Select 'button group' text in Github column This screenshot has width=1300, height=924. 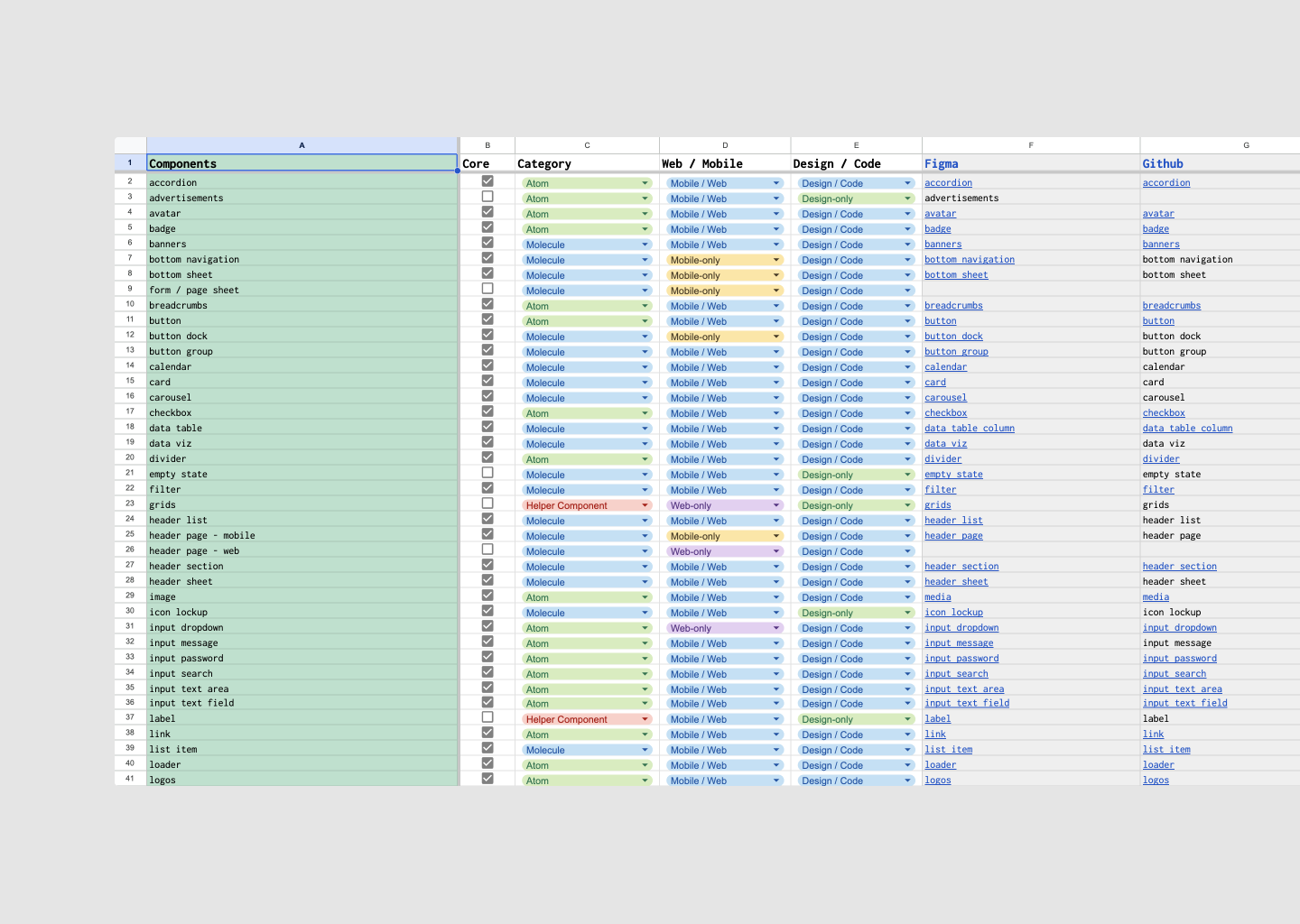(x=1175, y=351)
